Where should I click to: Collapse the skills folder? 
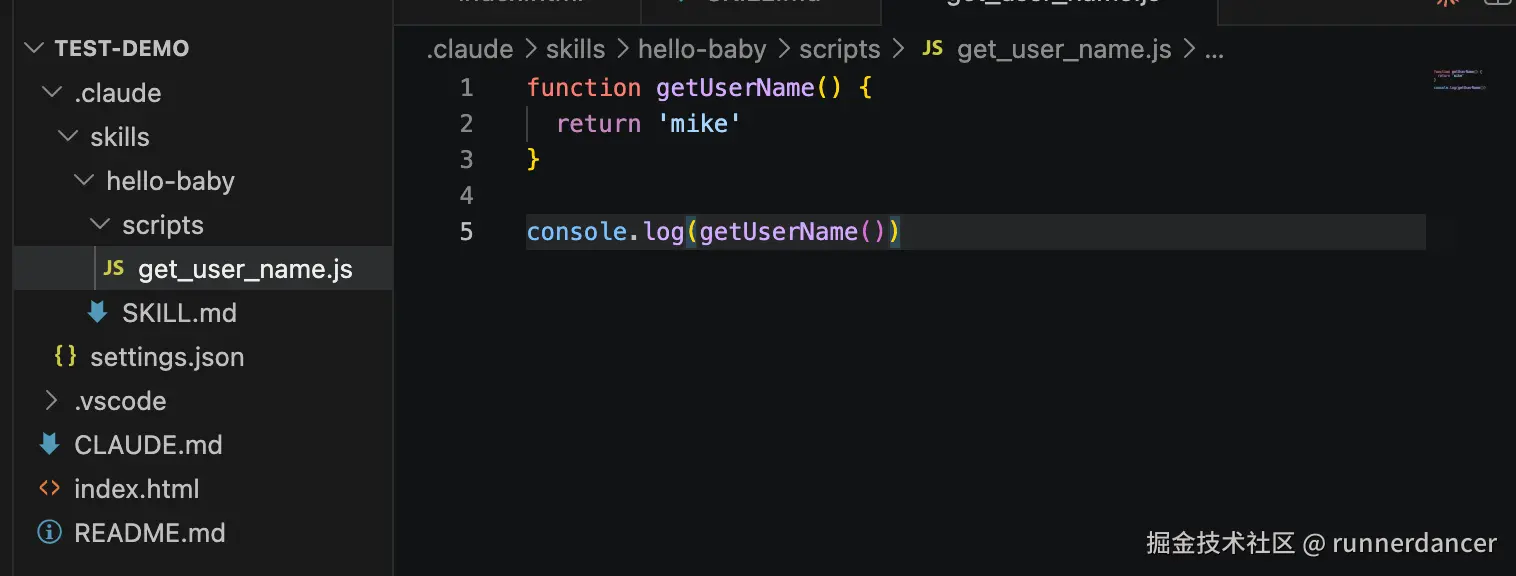tap(68, 136)
